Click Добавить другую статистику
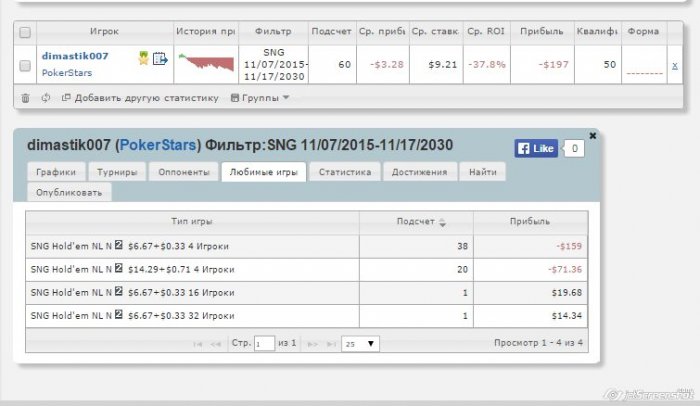Screen dimensions: 700x406 pyautogui.click(x=140, y=98)
